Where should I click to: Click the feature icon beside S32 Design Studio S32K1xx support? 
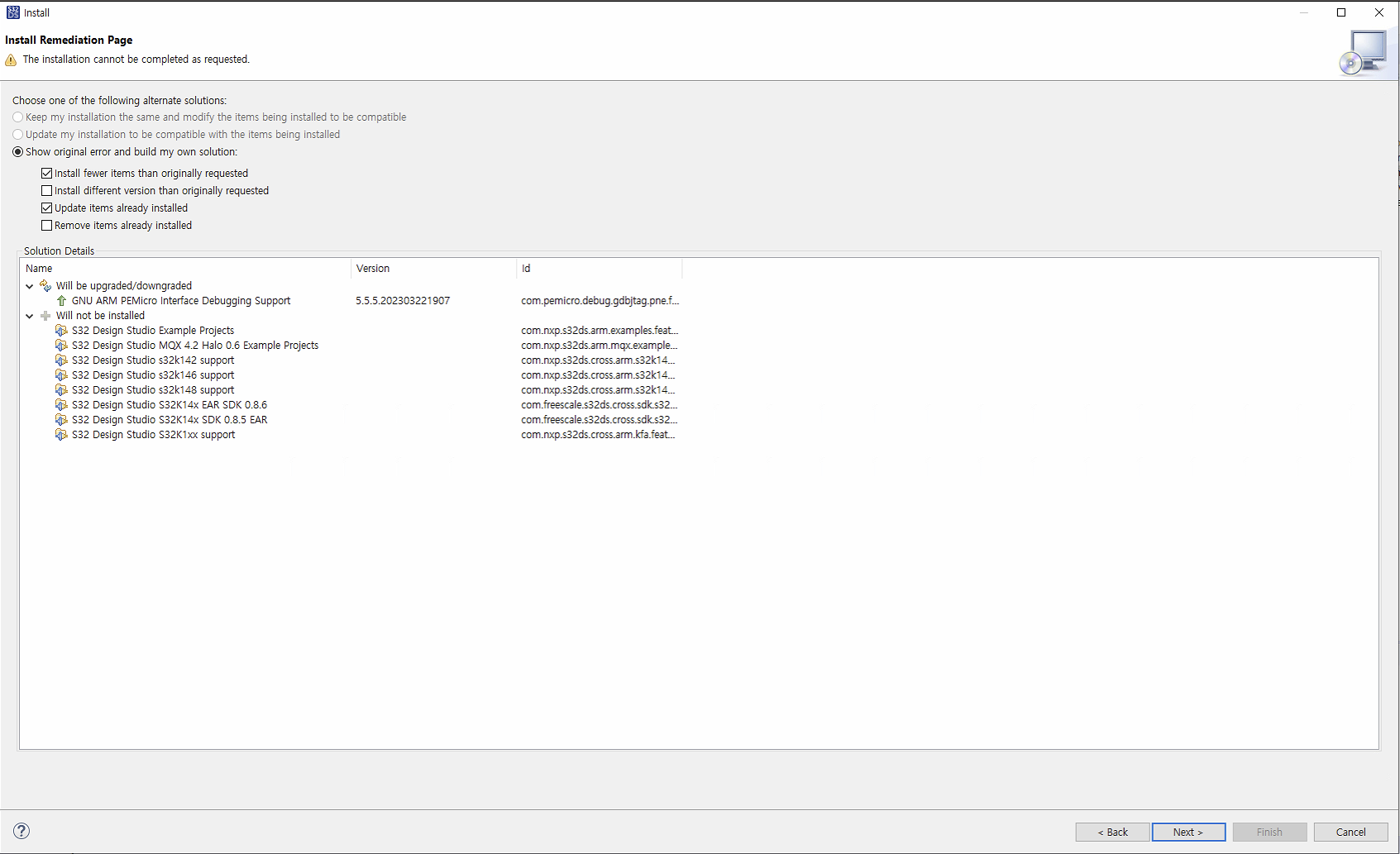click(60, 434)
